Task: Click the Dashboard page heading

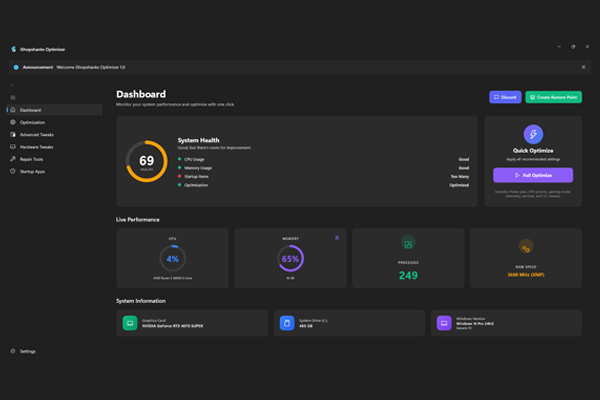Action: (141, 94)
